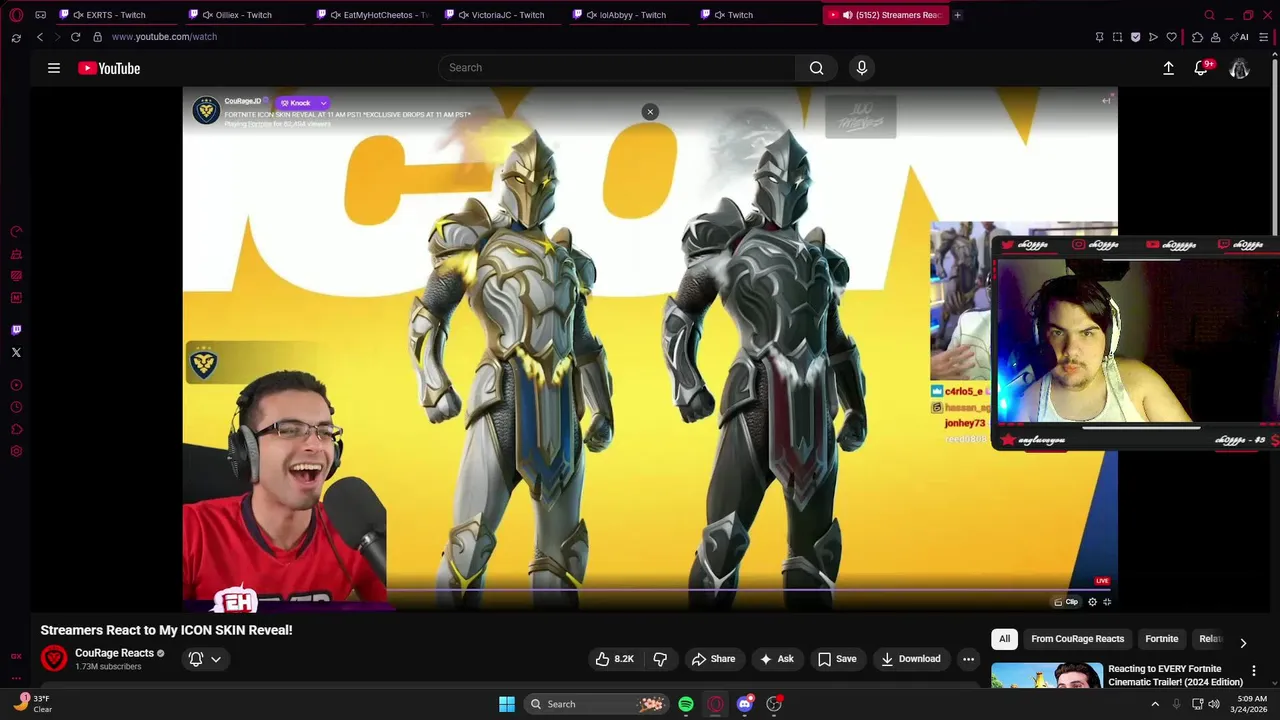Open X (Twitter) panel in sidebar
The height and width of the screenshot is (720, 1280).
pos(16,352)
